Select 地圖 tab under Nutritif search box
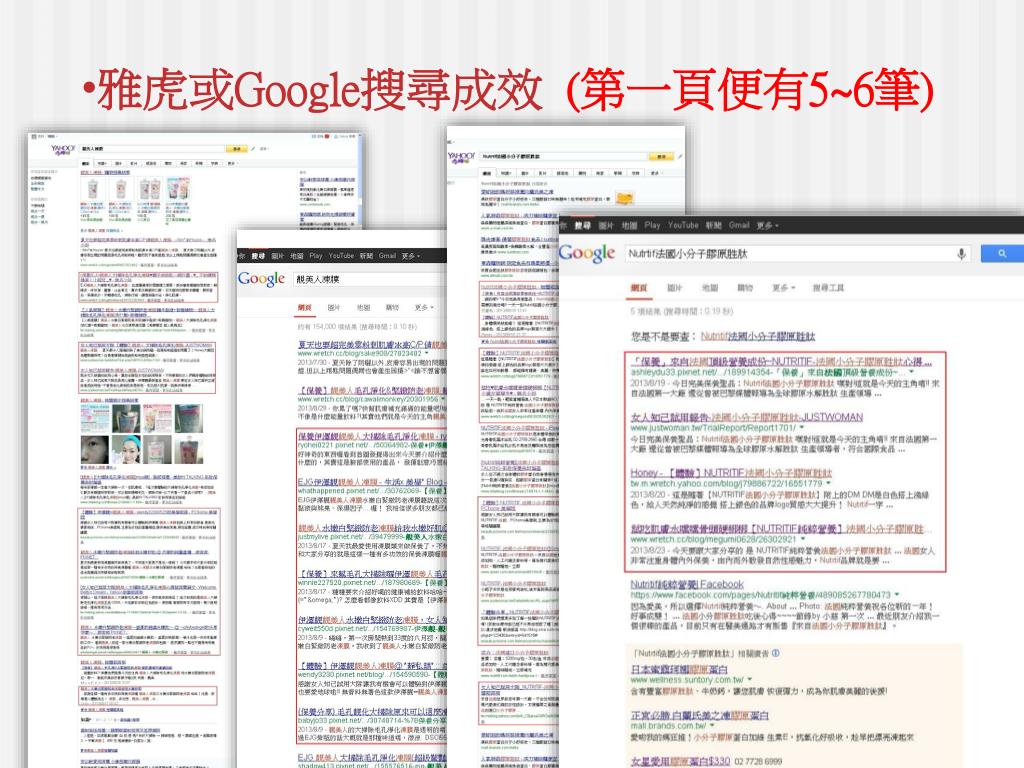 [x=709, y=287]
